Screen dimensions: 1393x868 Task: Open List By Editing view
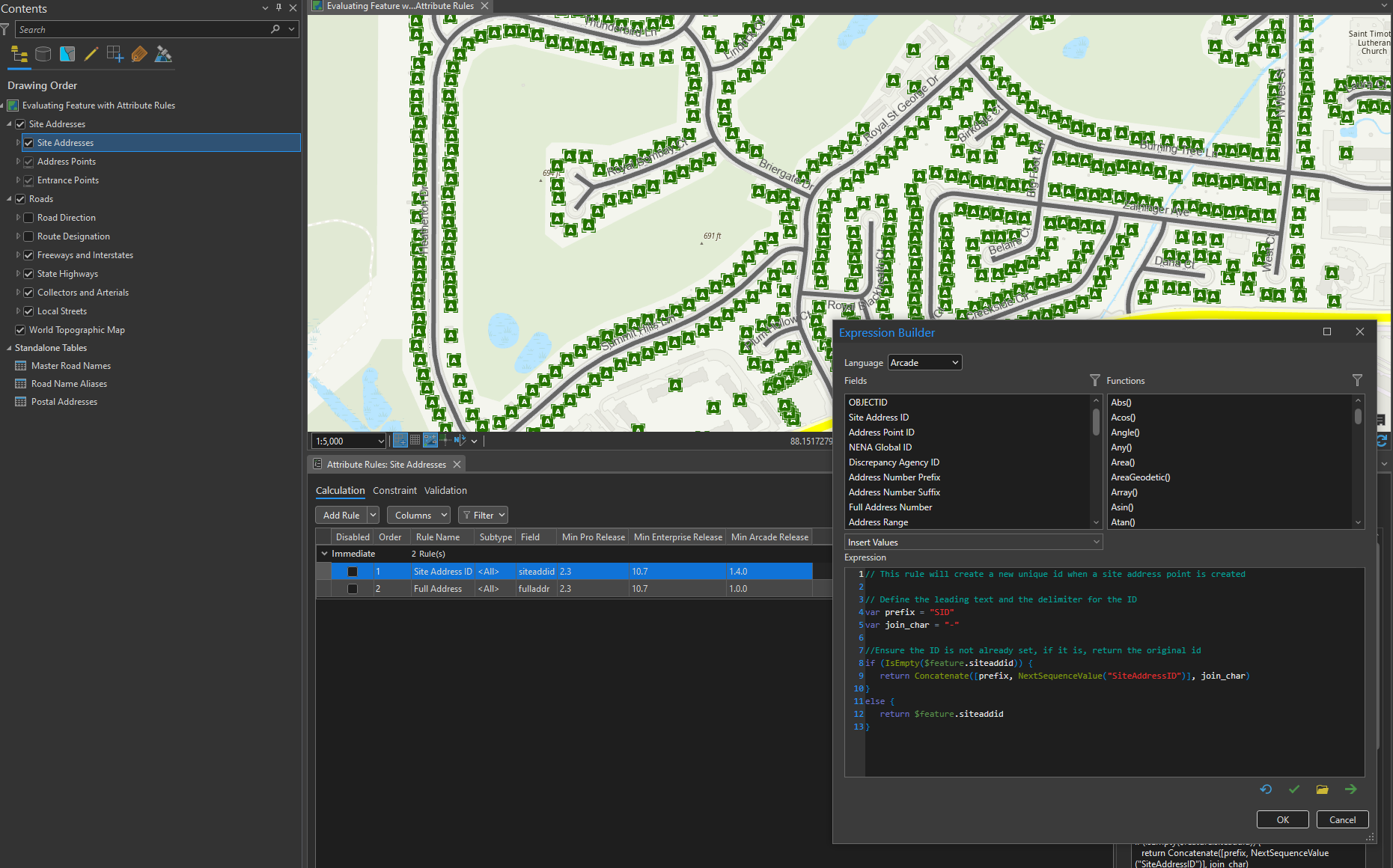[91, 54]
